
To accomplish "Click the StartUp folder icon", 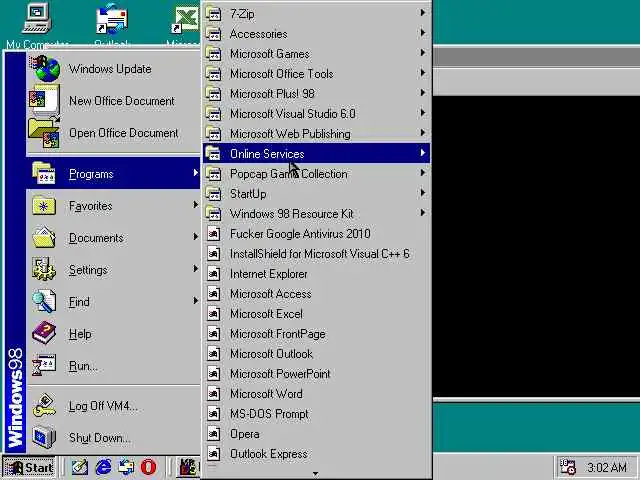I will [x=213, y=193].
